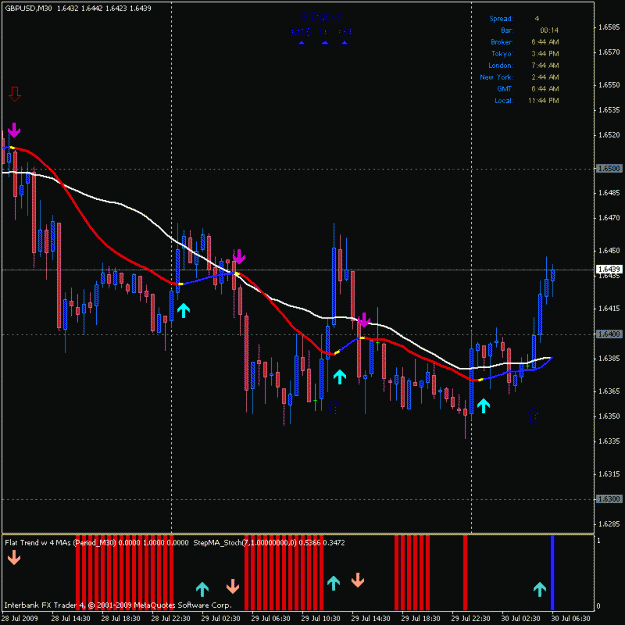This screenshot has width=625, height=625.
Task: Click the 'Spread:' label
Action: (x=501, y=18)
